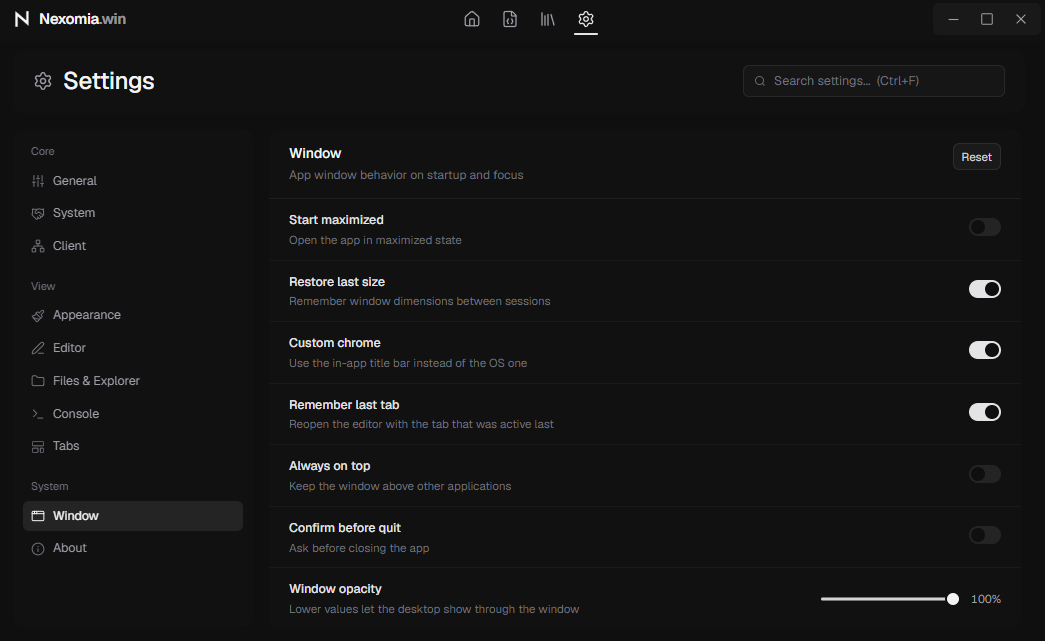Disable Restore last size toggle
Screen dimensions: 1045x641
pos(984,289)
